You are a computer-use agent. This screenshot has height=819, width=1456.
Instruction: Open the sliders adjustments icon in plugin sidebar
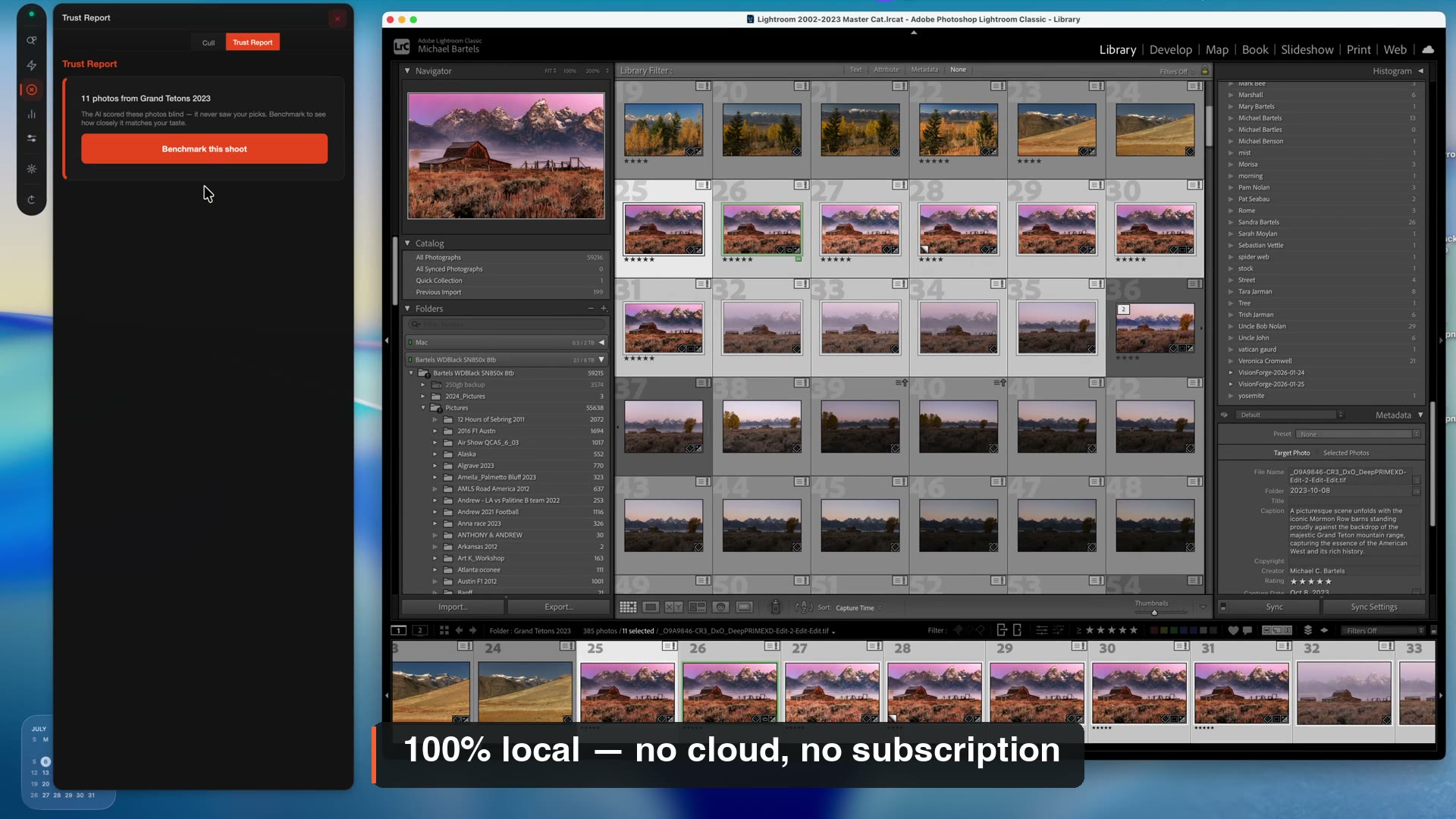[31, 138]
